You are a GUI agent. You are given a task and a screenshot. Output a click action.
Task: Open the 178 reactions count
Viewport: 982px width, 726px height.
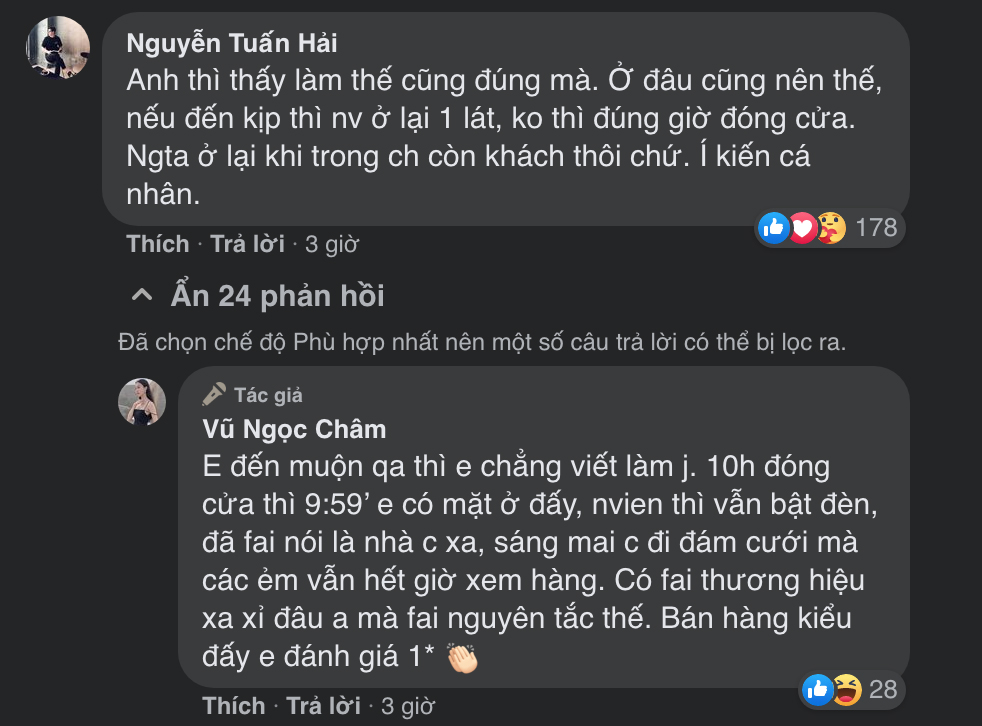(876, 228)
